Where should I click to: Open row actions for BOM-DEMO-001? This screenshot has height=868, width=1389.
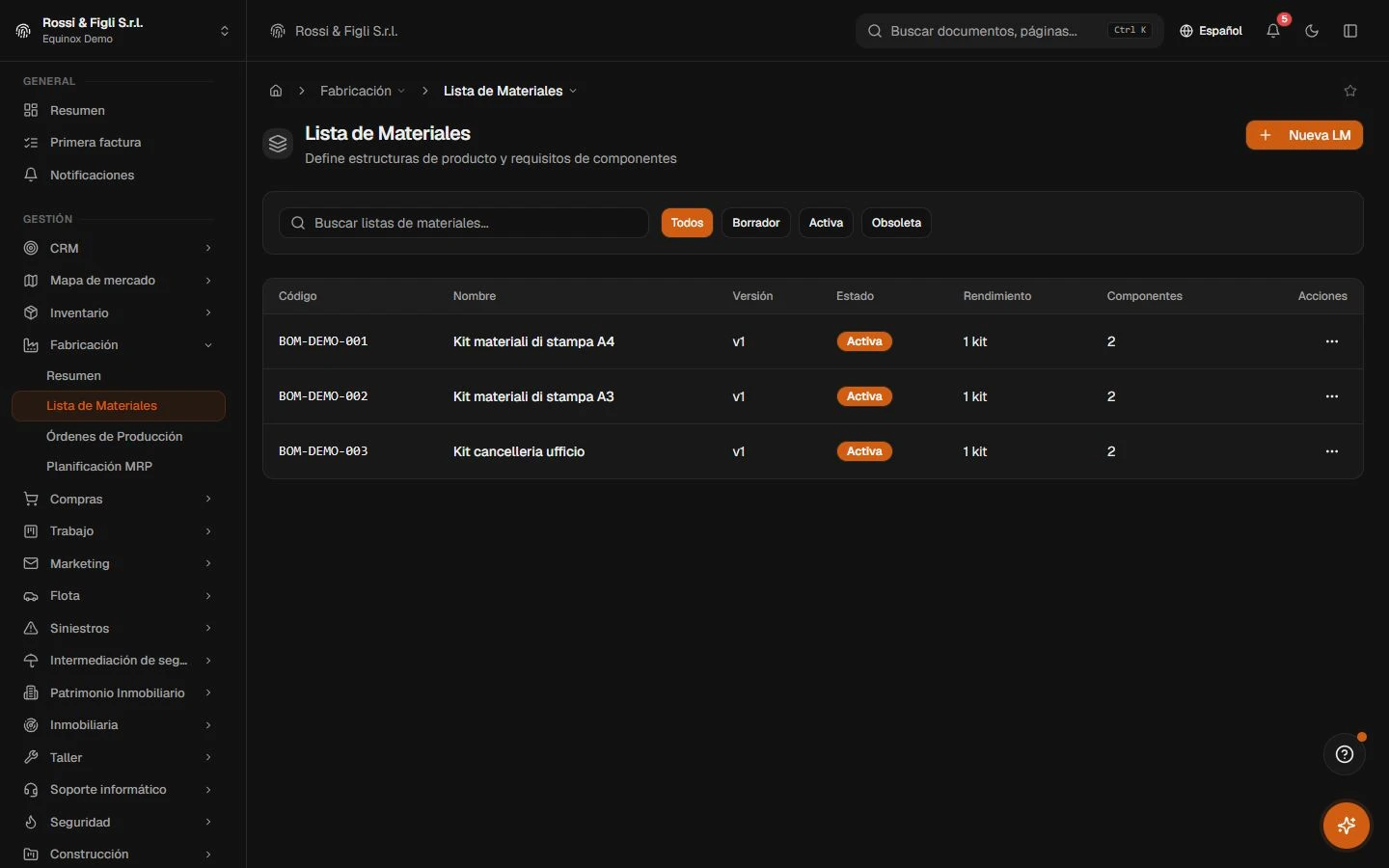click(1332, 341)
